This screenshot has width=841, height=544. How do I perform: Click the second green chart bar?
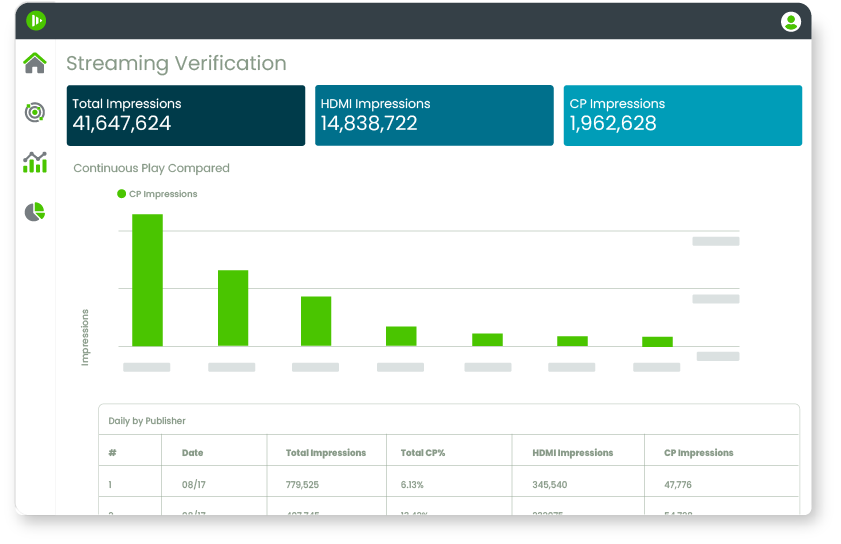[233, 308]
